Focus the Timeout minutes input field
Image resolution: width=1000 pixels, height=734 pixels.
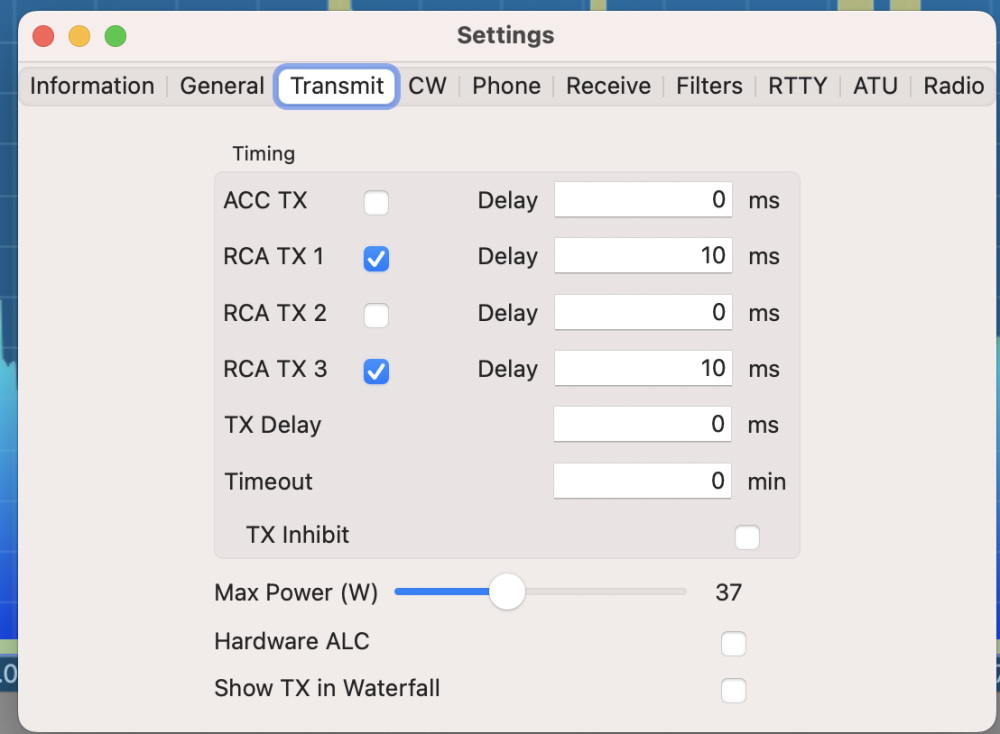(x=642, y=481)
